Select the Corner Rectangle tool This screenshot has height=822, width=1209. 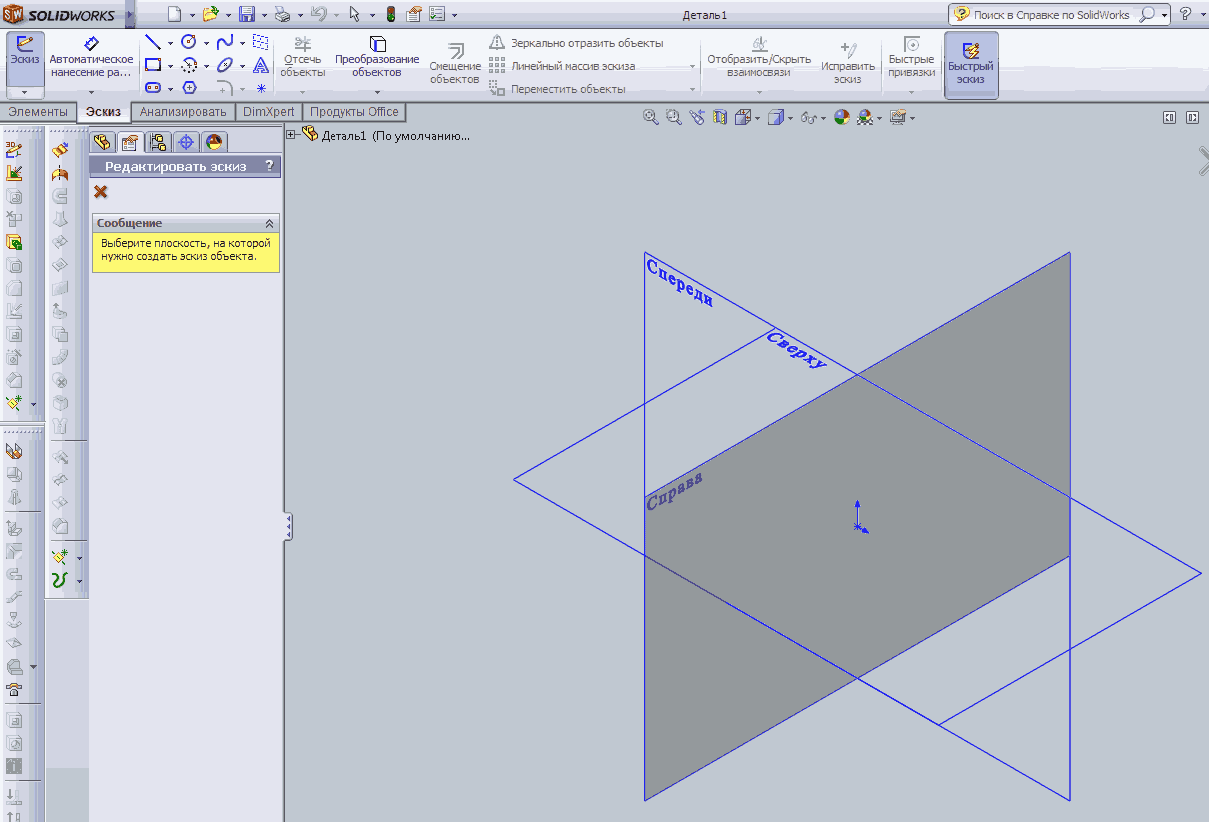tap(152, 65)
